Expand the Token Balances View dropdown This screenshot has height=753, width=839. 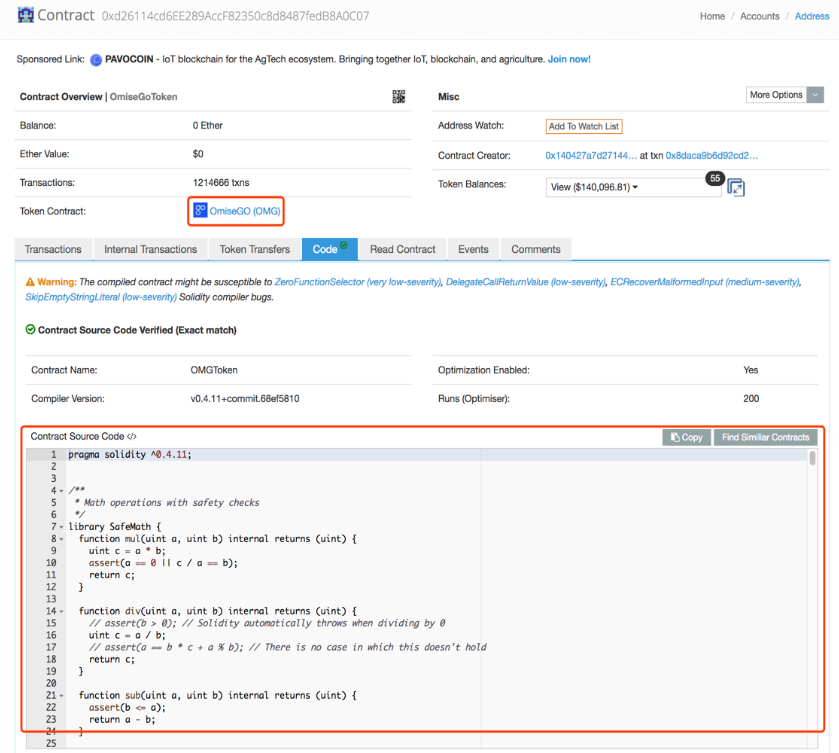[634, 187]
